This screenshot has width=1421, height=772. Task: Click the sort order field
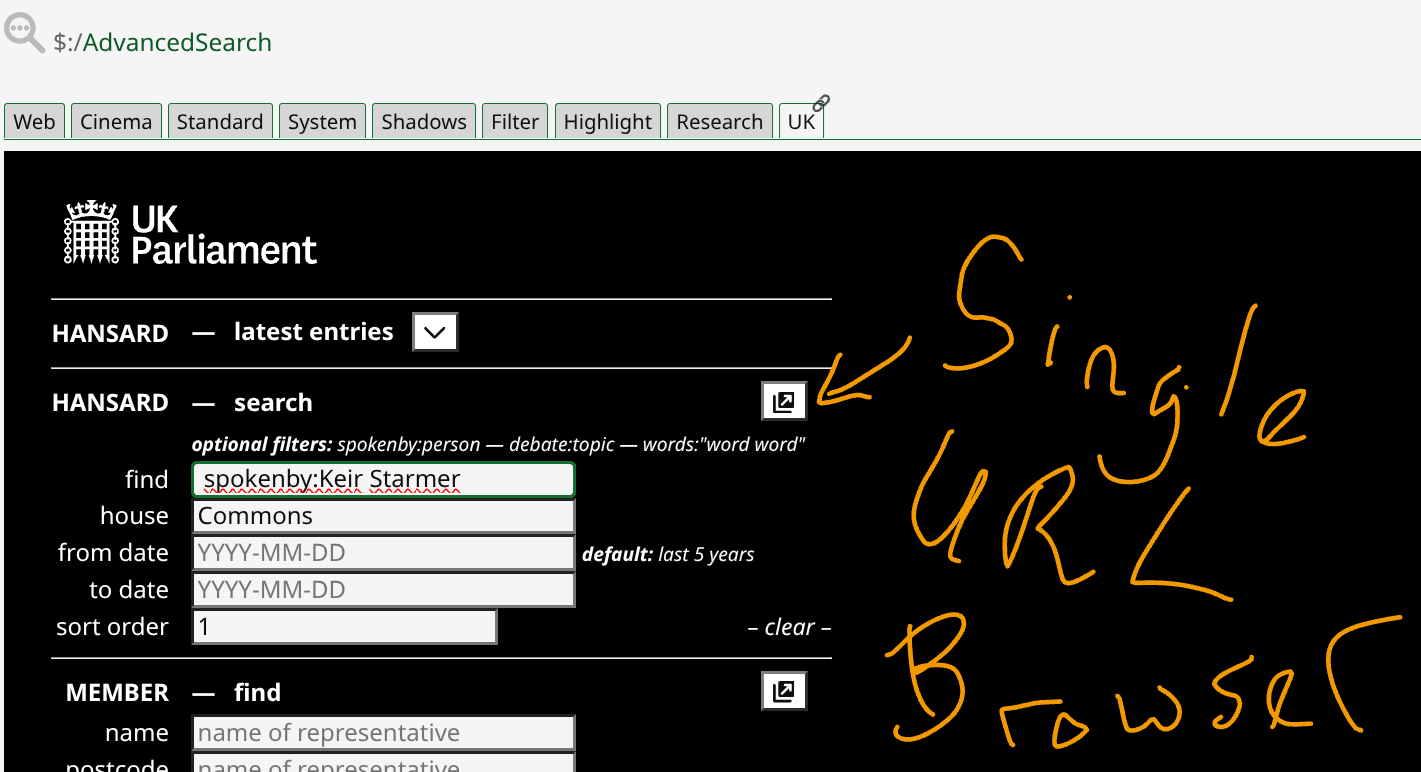tap(344, 627)
